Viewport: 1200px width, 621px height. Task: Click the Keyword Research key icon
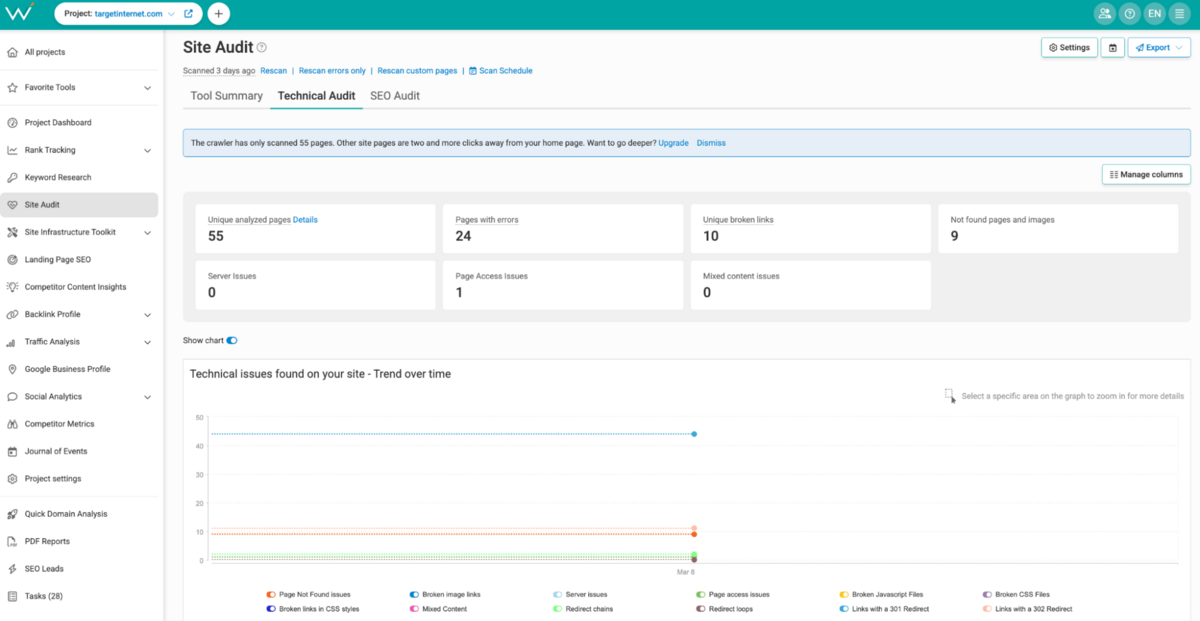click(12, 178)
